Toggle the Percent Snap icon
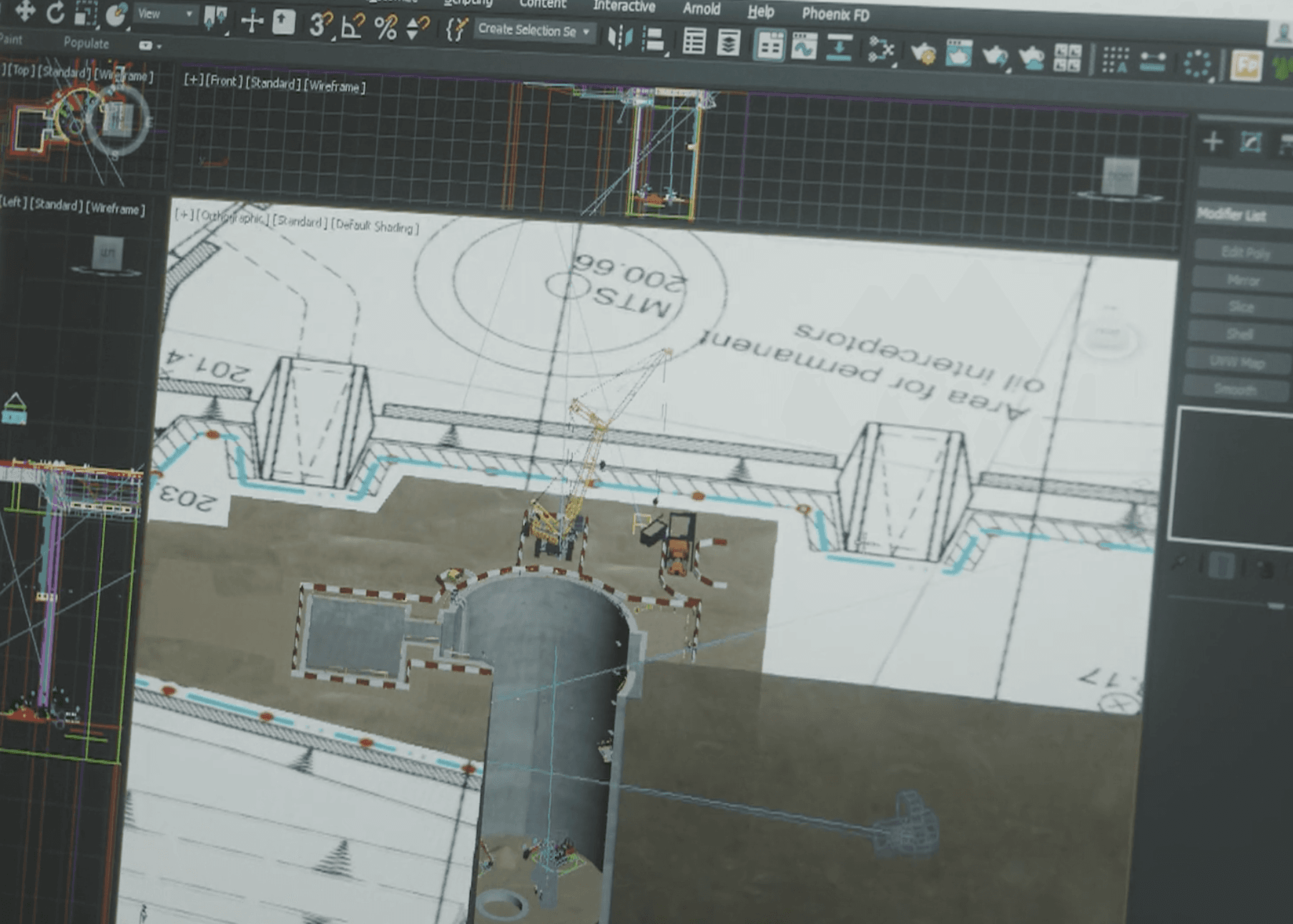The width and height of the screenshot is (1293, 924). 385,28
